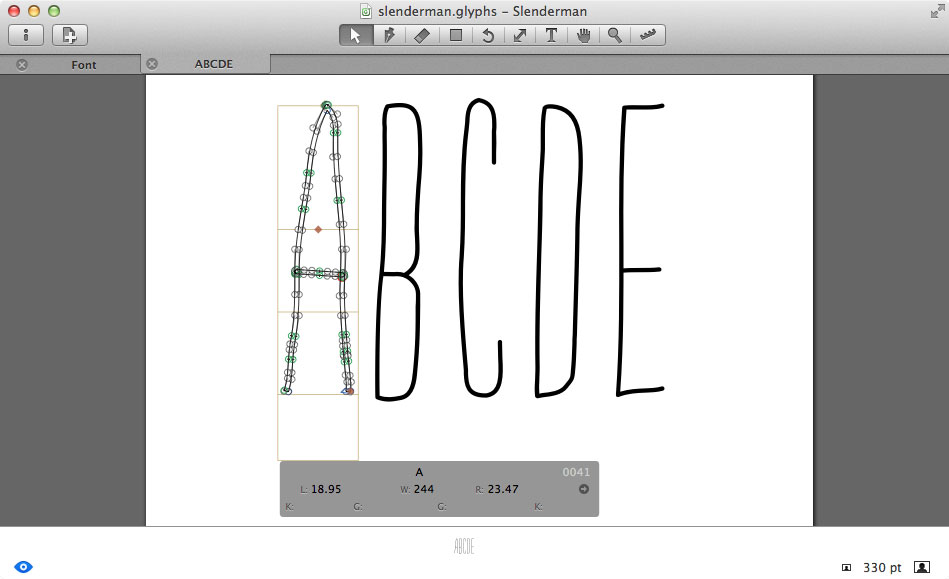Pick the Rectangle primitive tool
This screenshot has height=579, width=949.
(x=456, y=35)
